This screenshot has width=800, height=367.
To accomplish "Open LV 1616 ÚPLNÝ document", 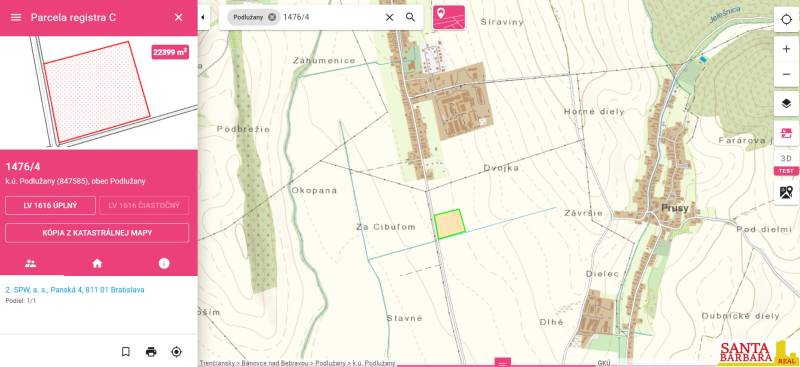I will tap(51, 206).
